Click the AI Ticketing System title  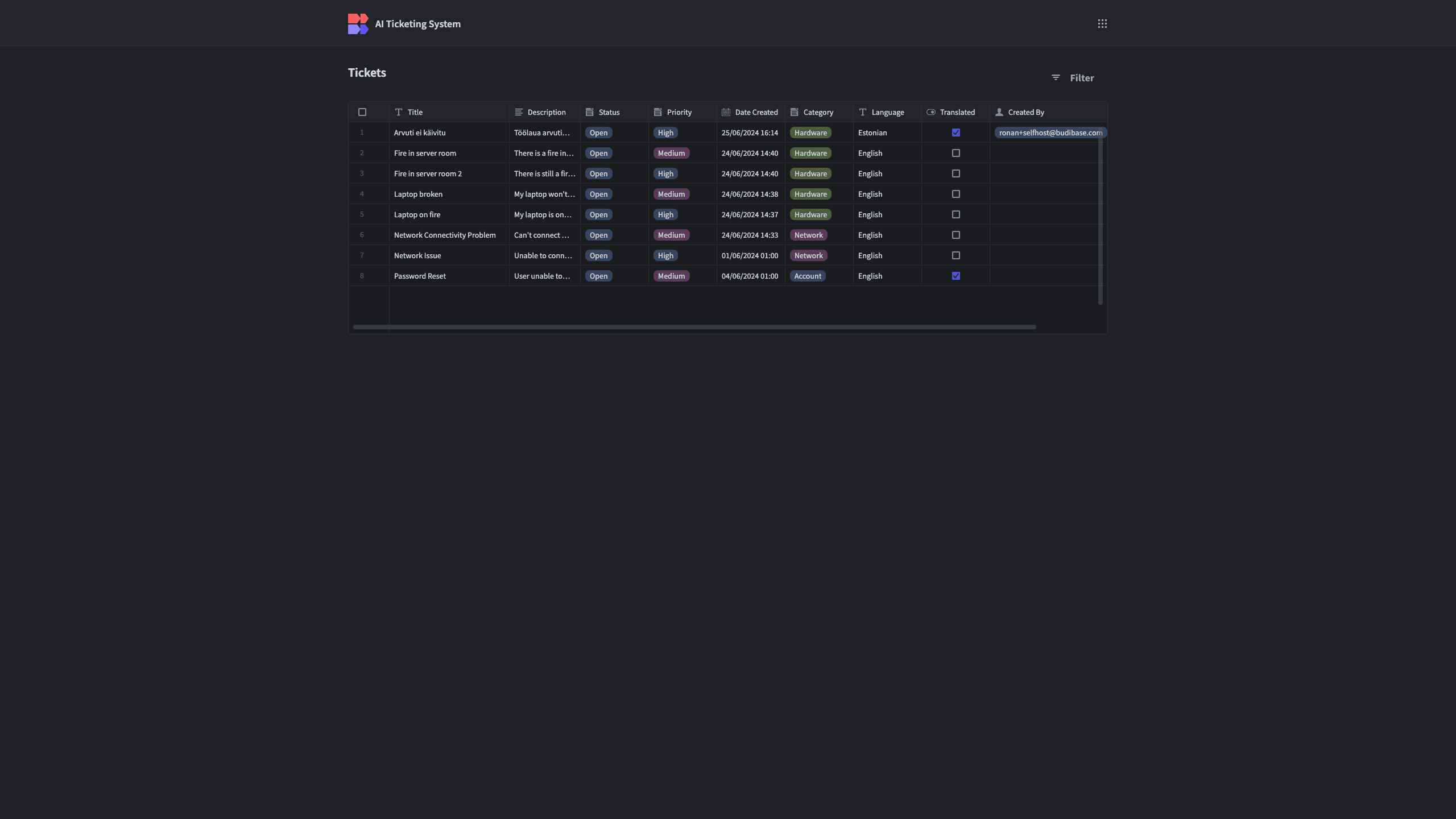tap(417, 24)
